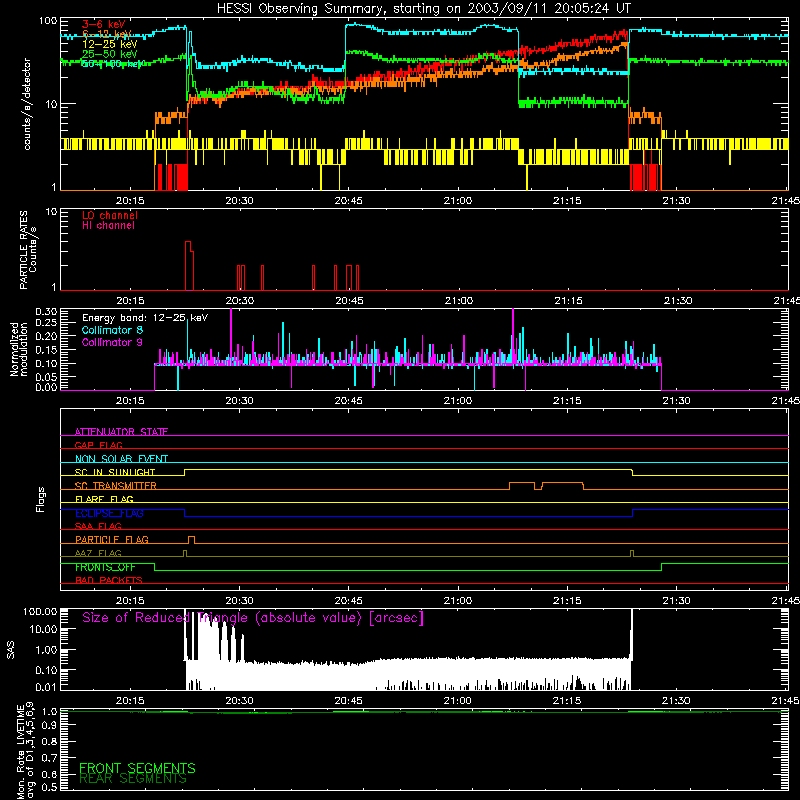The width and height of the screenshot is (800, 800).
Task: Click the ECLIPSE_FLAG label
Action: [109, 513]
